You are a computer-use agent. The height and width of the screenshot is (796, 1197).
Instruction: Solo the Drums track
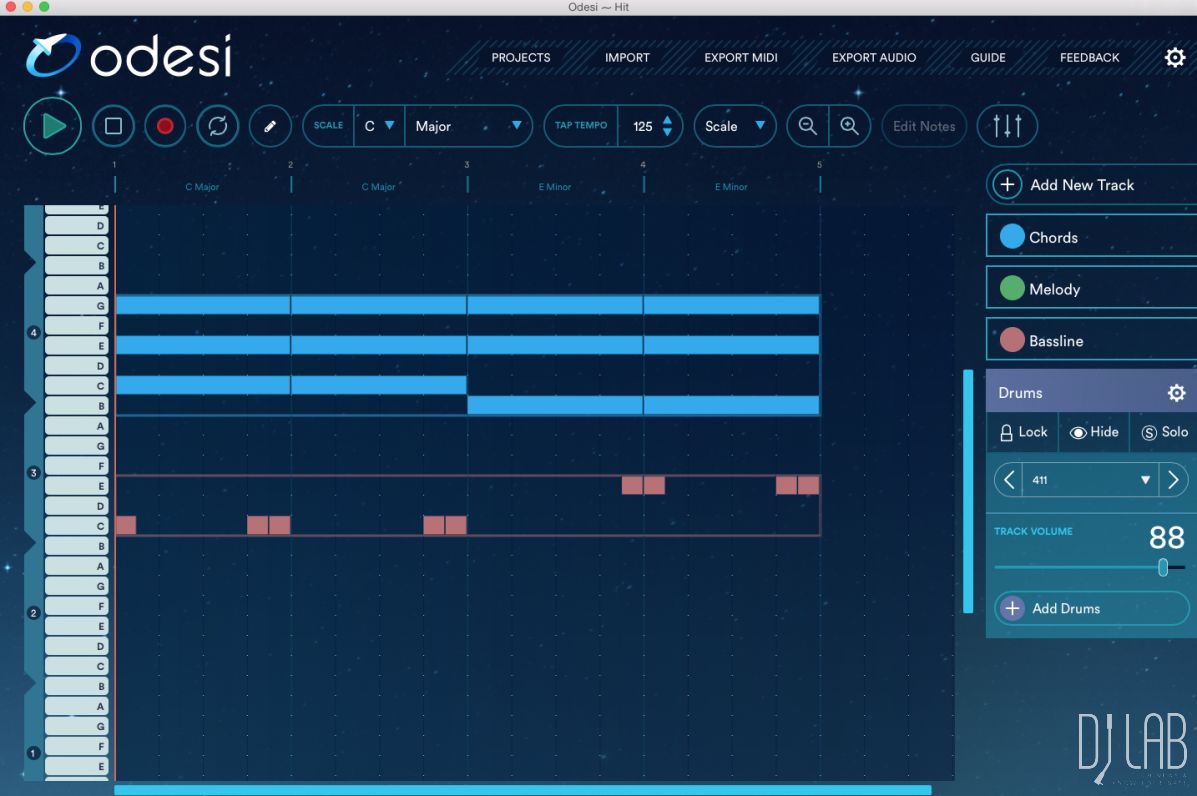coord(1164,432)
